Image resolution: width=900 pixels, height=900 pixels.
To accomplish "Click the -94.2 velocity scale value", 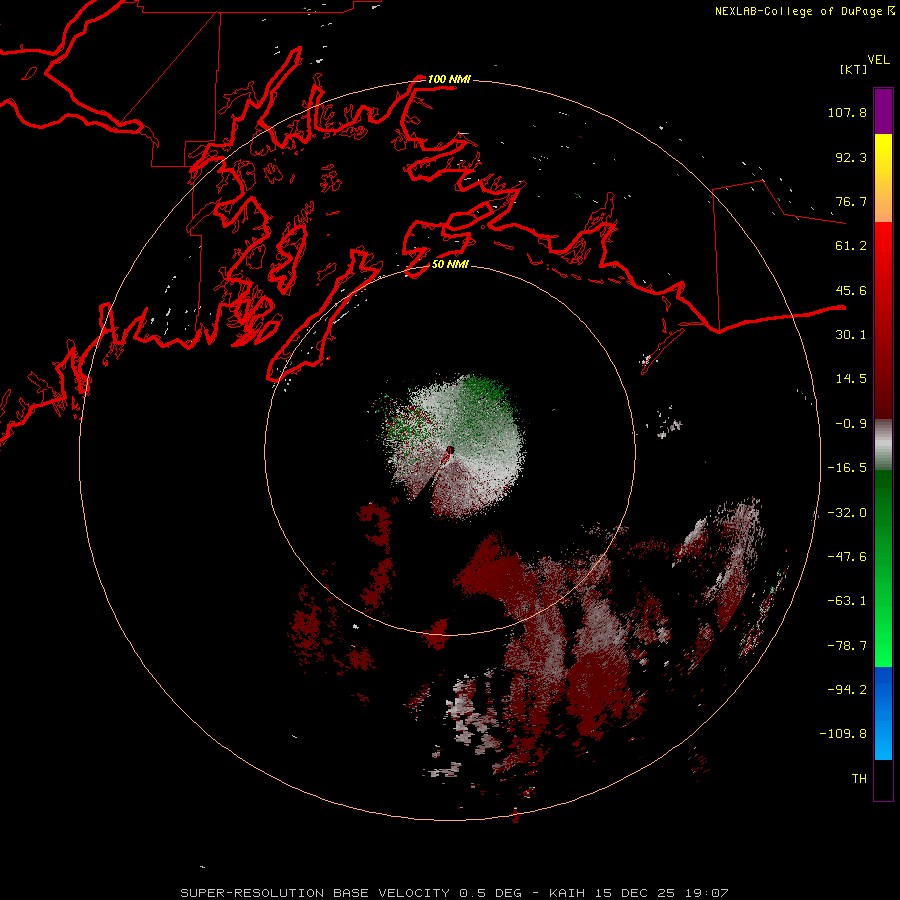I will coord(847,690).
